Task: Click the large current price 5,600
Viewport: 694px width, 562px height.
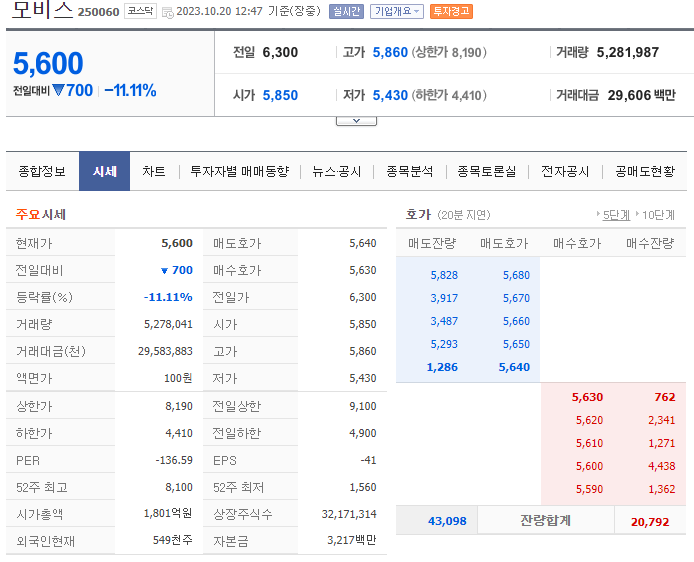Action: [48, 63]
